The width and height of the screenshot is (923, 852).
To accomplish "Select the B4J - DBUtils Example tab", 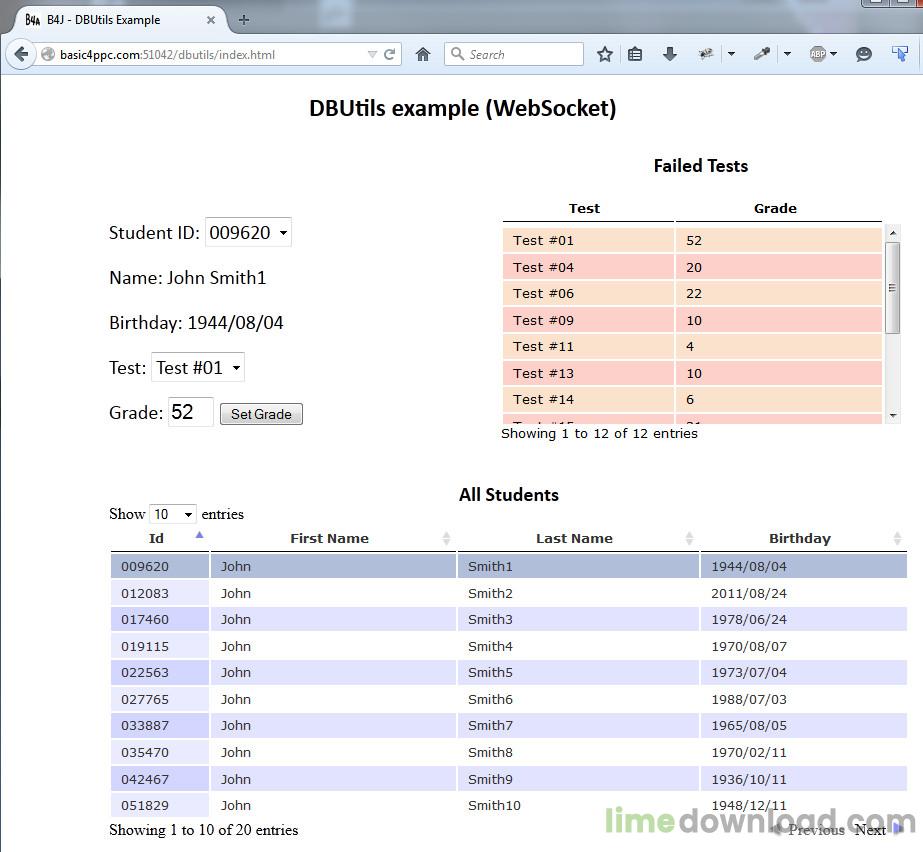I will click(110, 20).
